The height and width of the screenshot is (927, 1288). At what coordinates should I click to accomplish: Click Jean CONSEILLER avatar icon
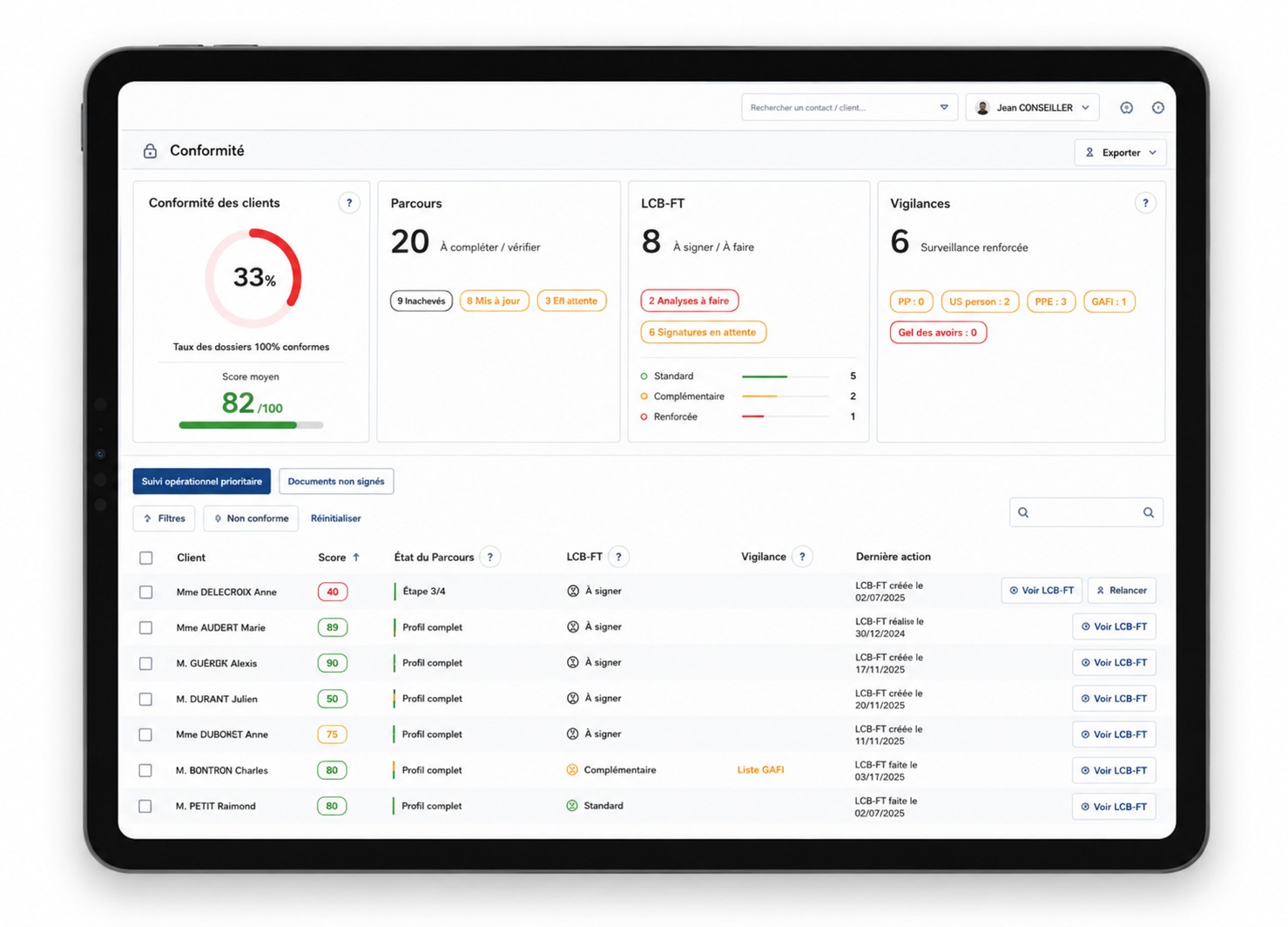click(x=982, y=108)
